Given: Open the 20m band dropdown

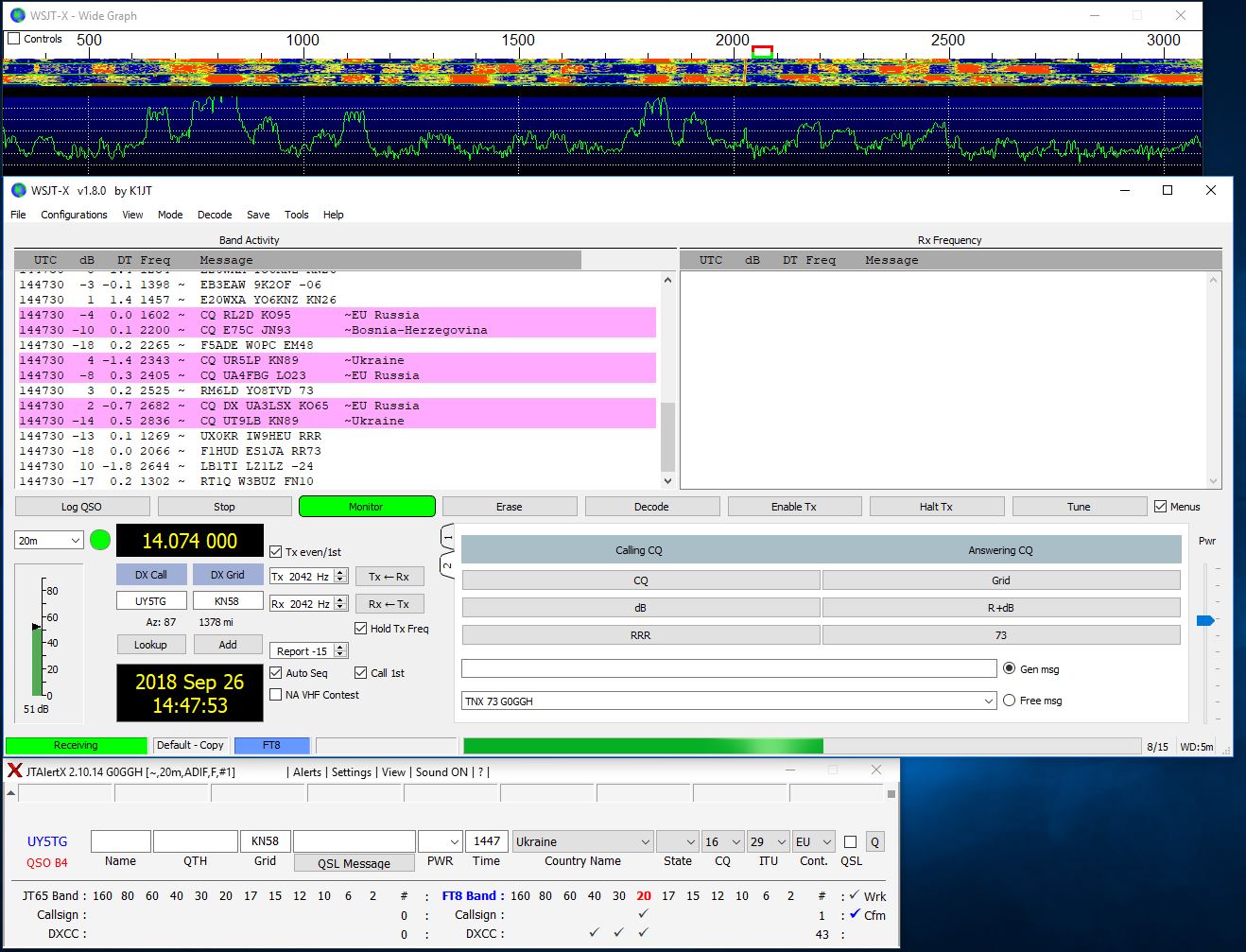Looking at the screenshot, I should pos(49,541).
